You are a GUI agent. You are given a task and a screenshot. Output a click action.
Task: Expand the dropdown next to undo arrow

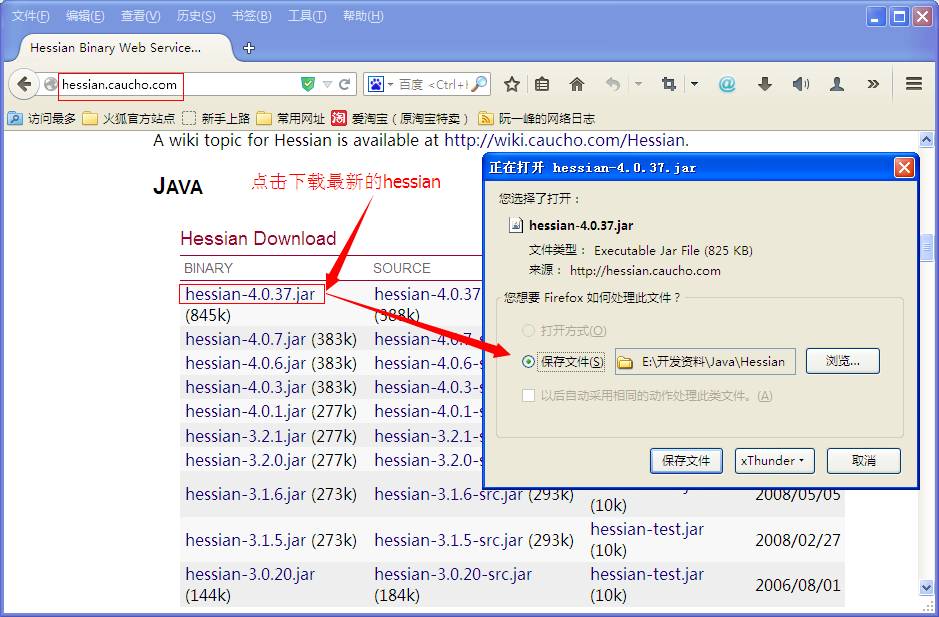click(638, 84)
